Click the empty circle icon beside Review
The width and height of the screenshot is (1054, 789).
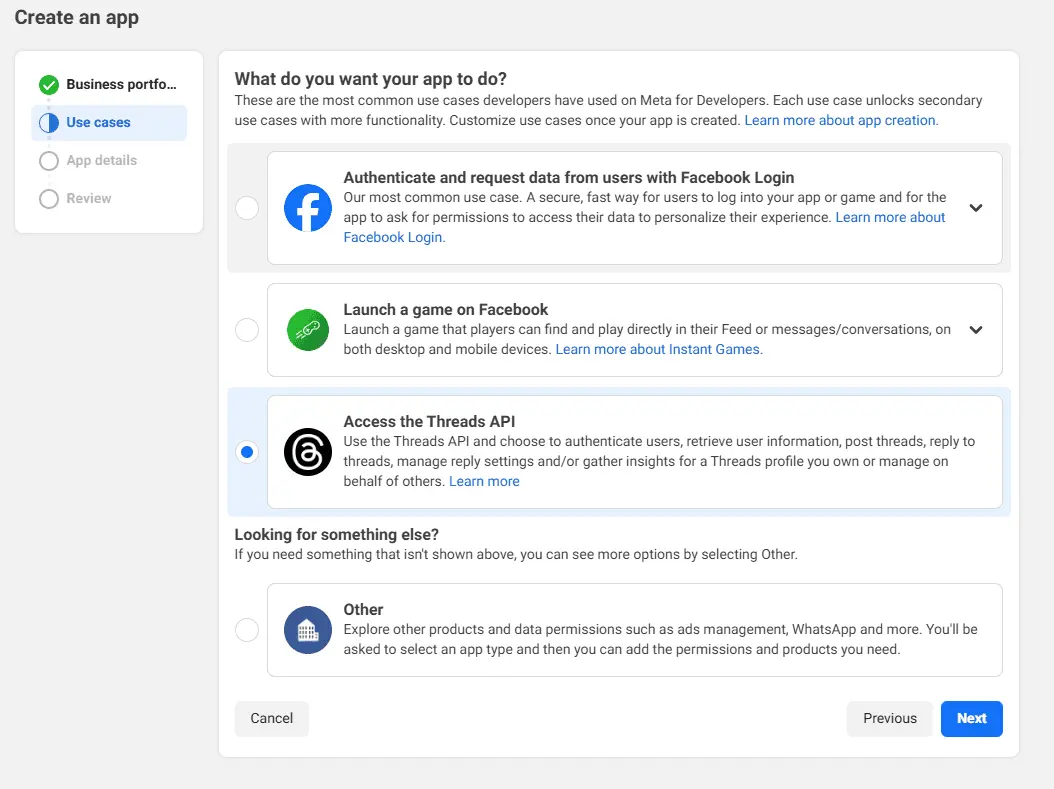(48, 198)
